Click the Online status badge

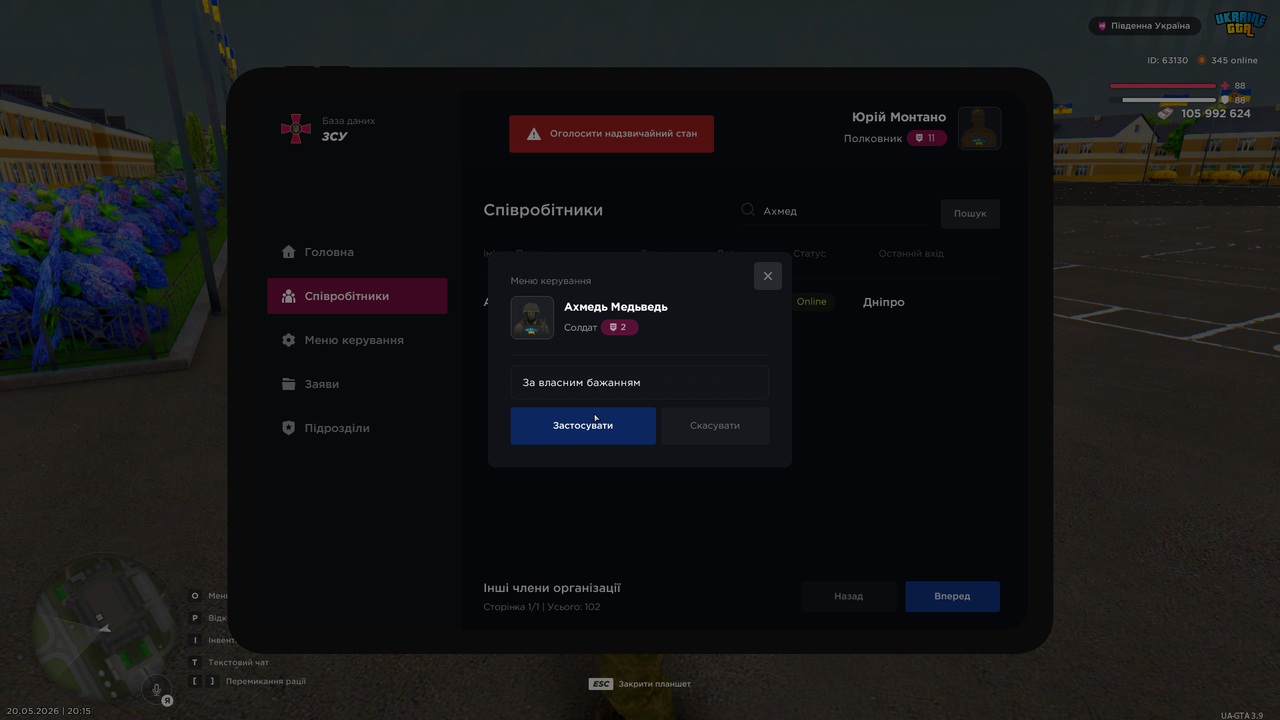click(812, 302)
